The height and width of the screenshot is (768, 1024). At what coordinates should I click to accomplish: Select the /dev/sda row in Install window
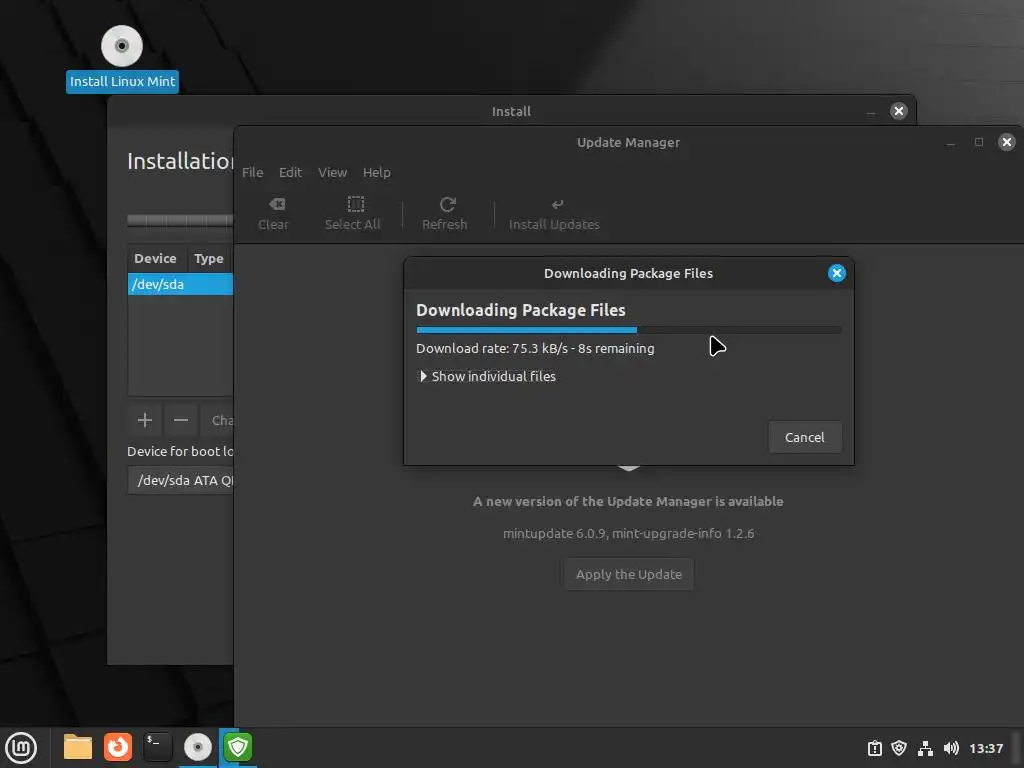tap(180, 284)
